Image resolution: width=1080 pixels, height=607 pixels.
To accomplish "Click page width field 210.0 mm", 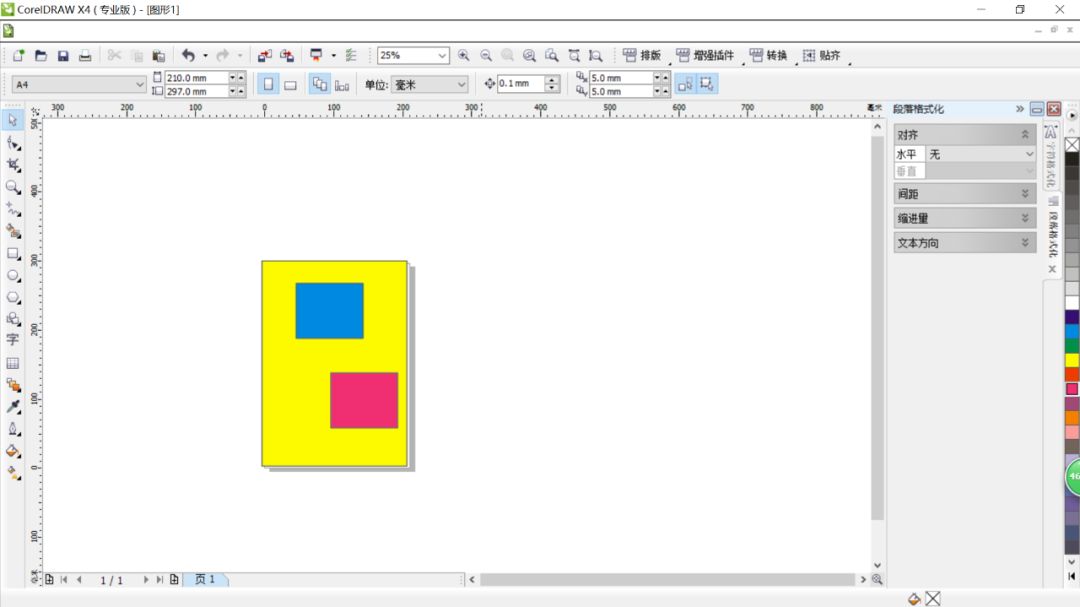I will 196,78.
